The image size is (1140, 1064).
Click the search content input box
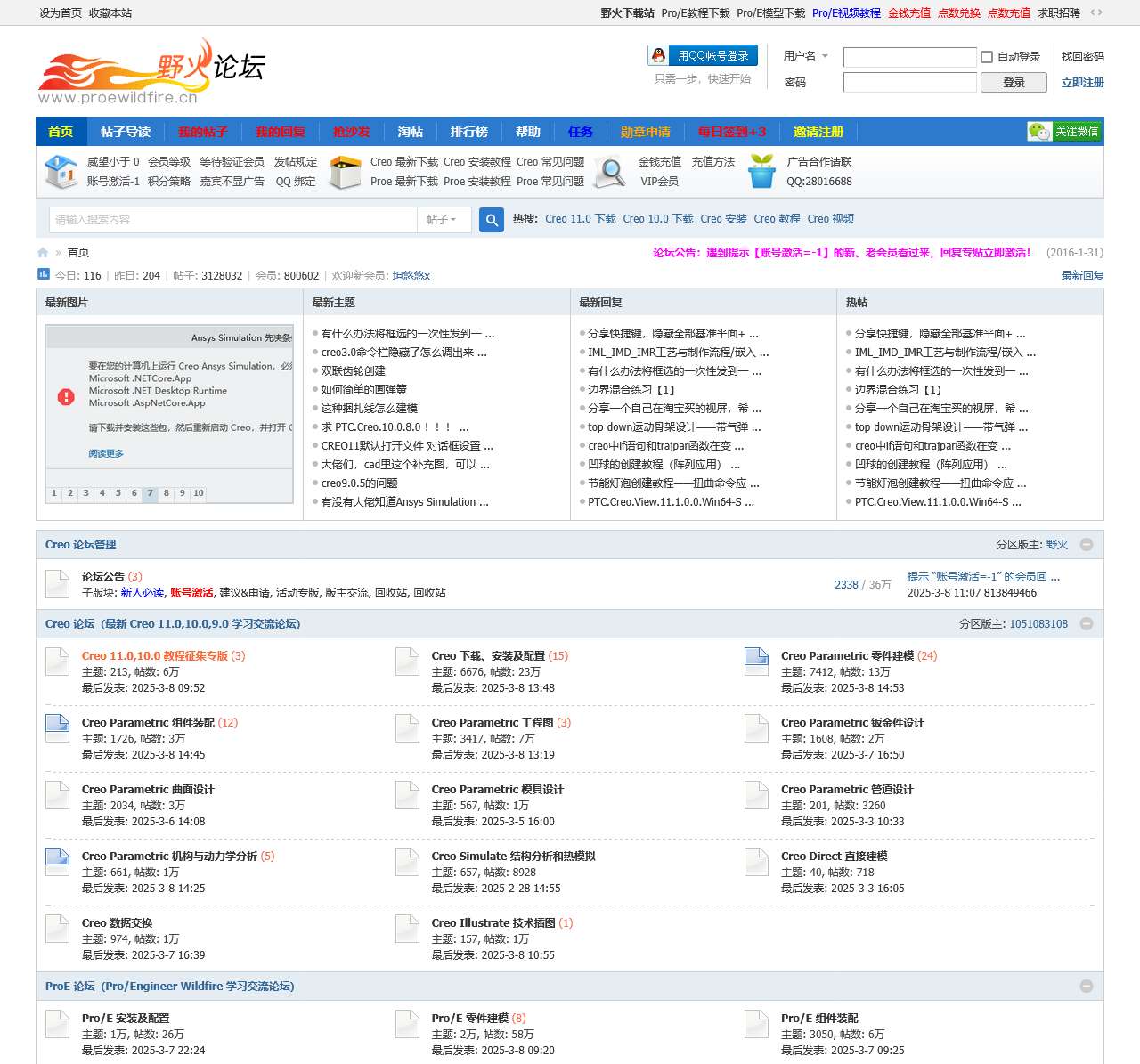point(233,220)
